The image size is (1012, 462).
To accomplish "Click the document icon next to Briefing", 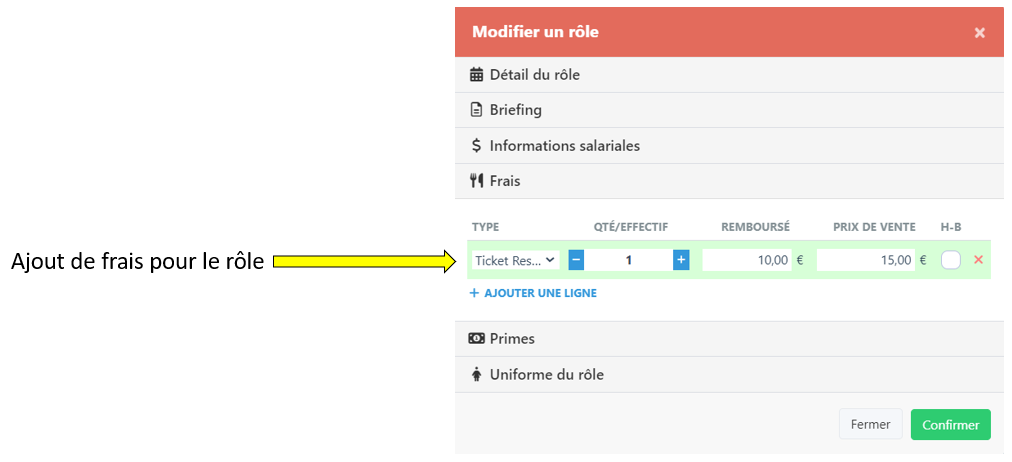I will [x=476, y=110].
